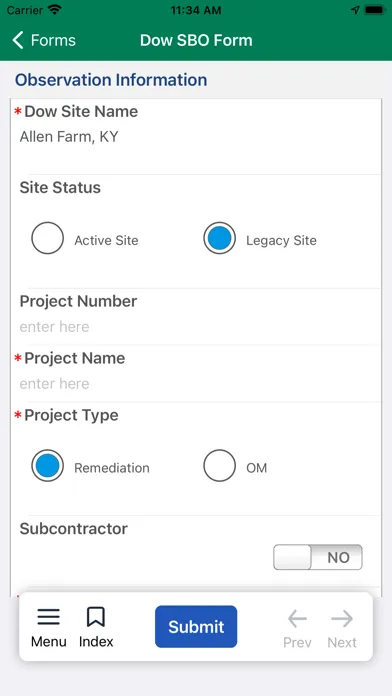Advance with the Next arrow icon

[342, 618]
